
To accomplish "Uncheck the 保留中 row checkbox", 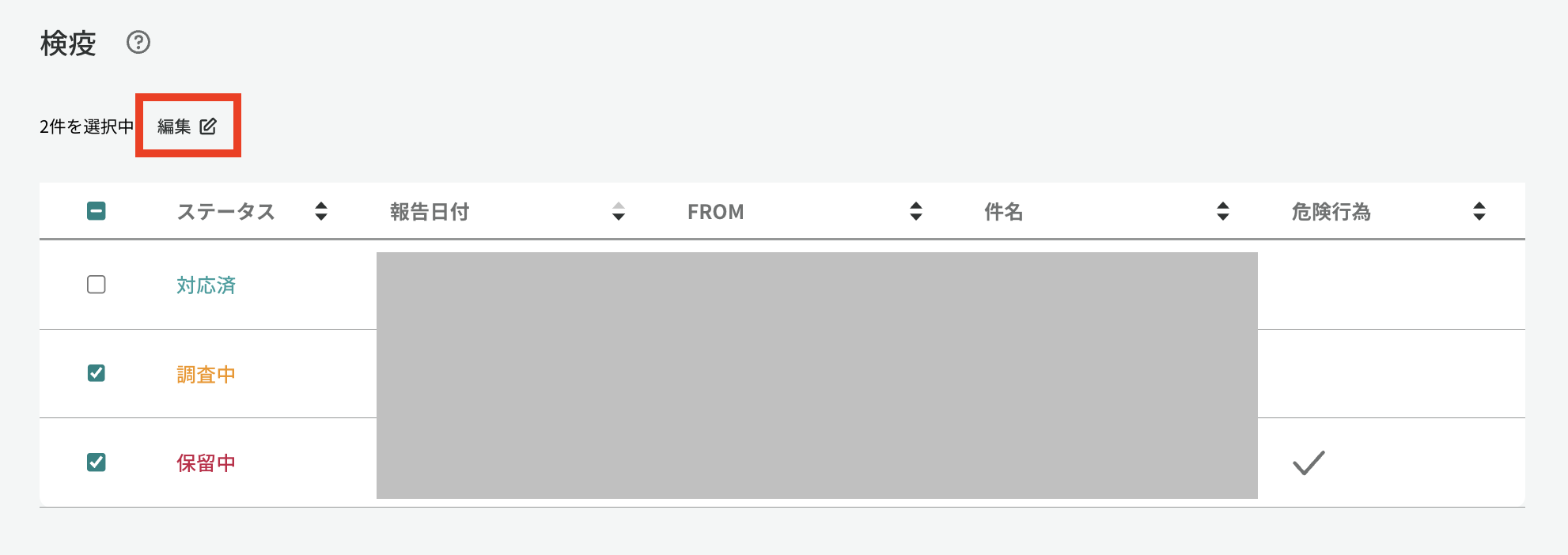I will (x=97, y=462).
